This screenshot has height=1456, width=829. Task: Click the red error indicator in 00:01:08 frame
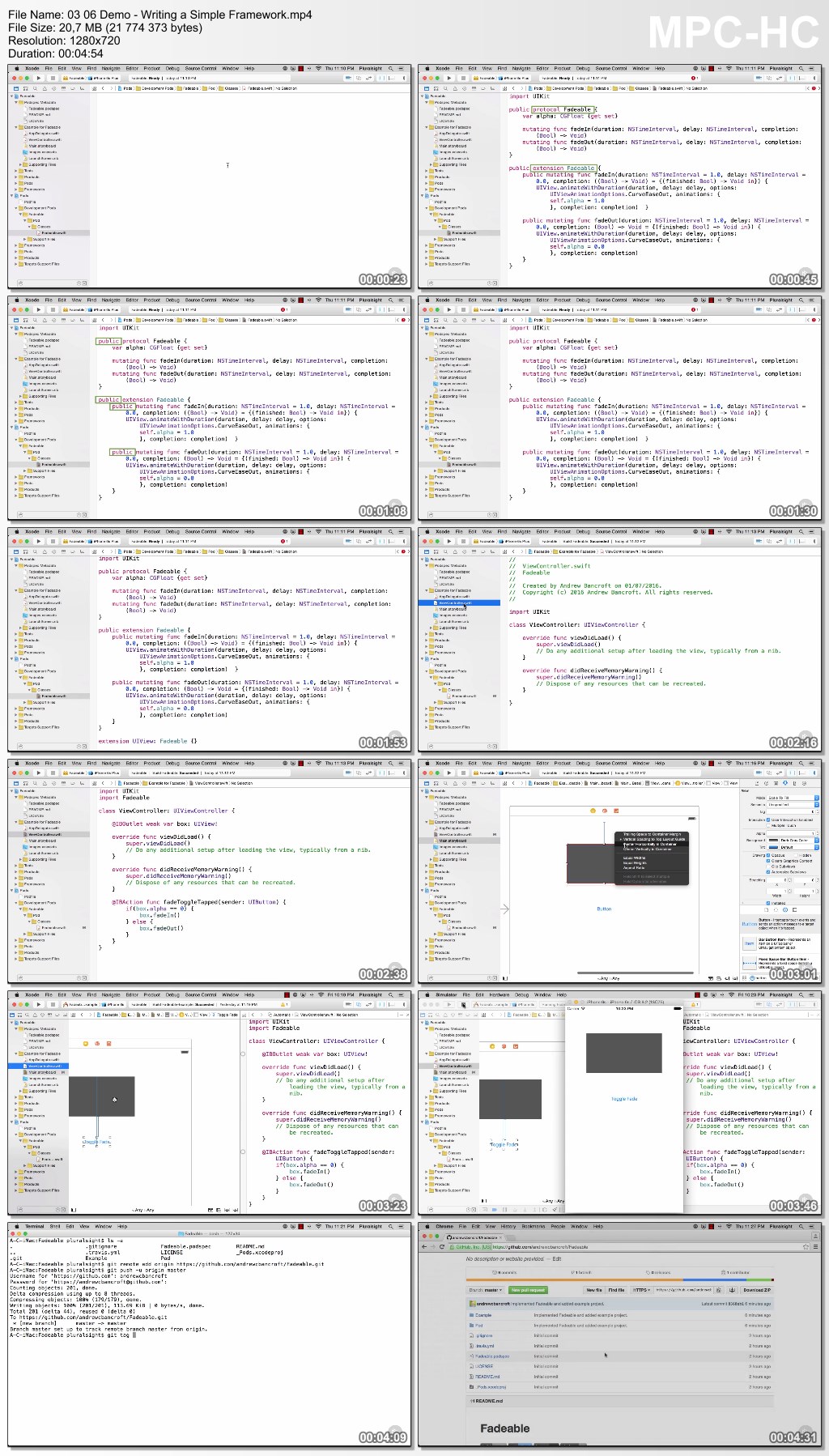tap(283, 309)
